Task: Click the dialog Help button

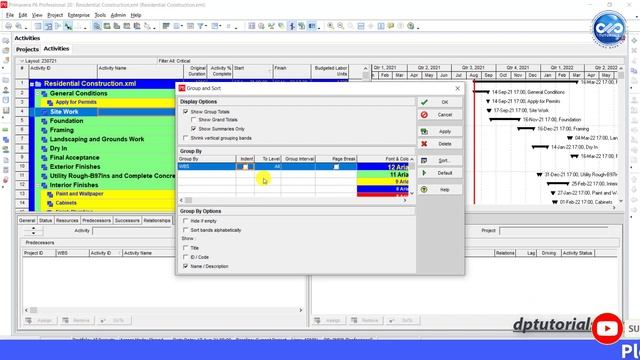Action: click(440, 189)
